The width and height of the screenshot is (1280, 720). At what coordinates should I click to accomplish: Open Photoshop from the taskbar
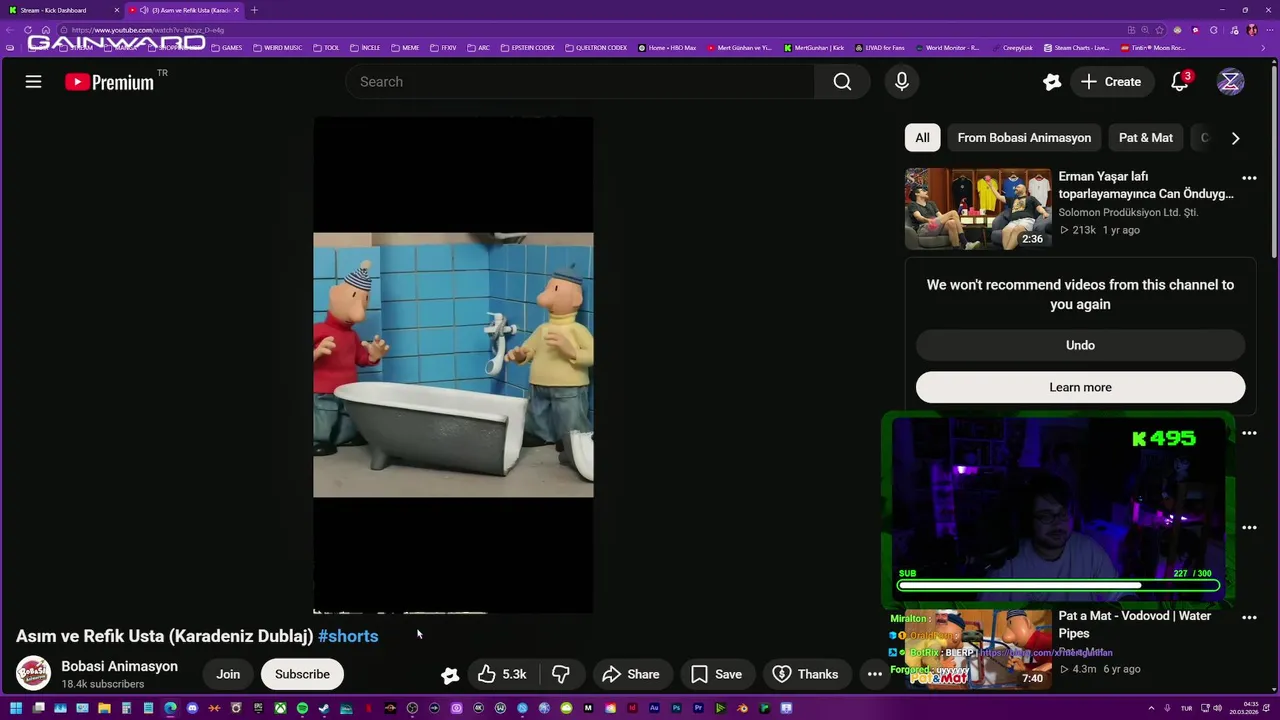pos(676,708)
